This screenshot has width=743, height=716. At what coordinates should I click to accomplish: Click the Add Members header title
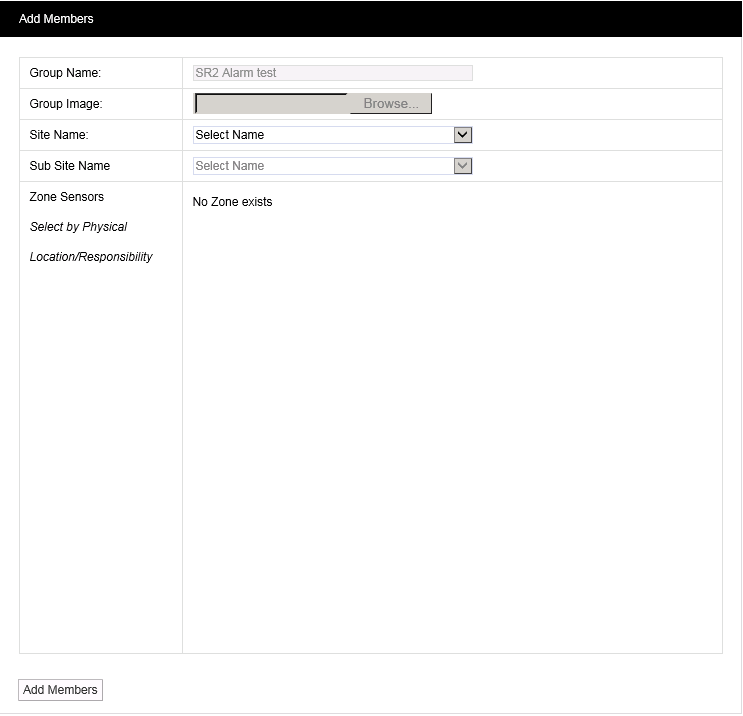point(56,19)
